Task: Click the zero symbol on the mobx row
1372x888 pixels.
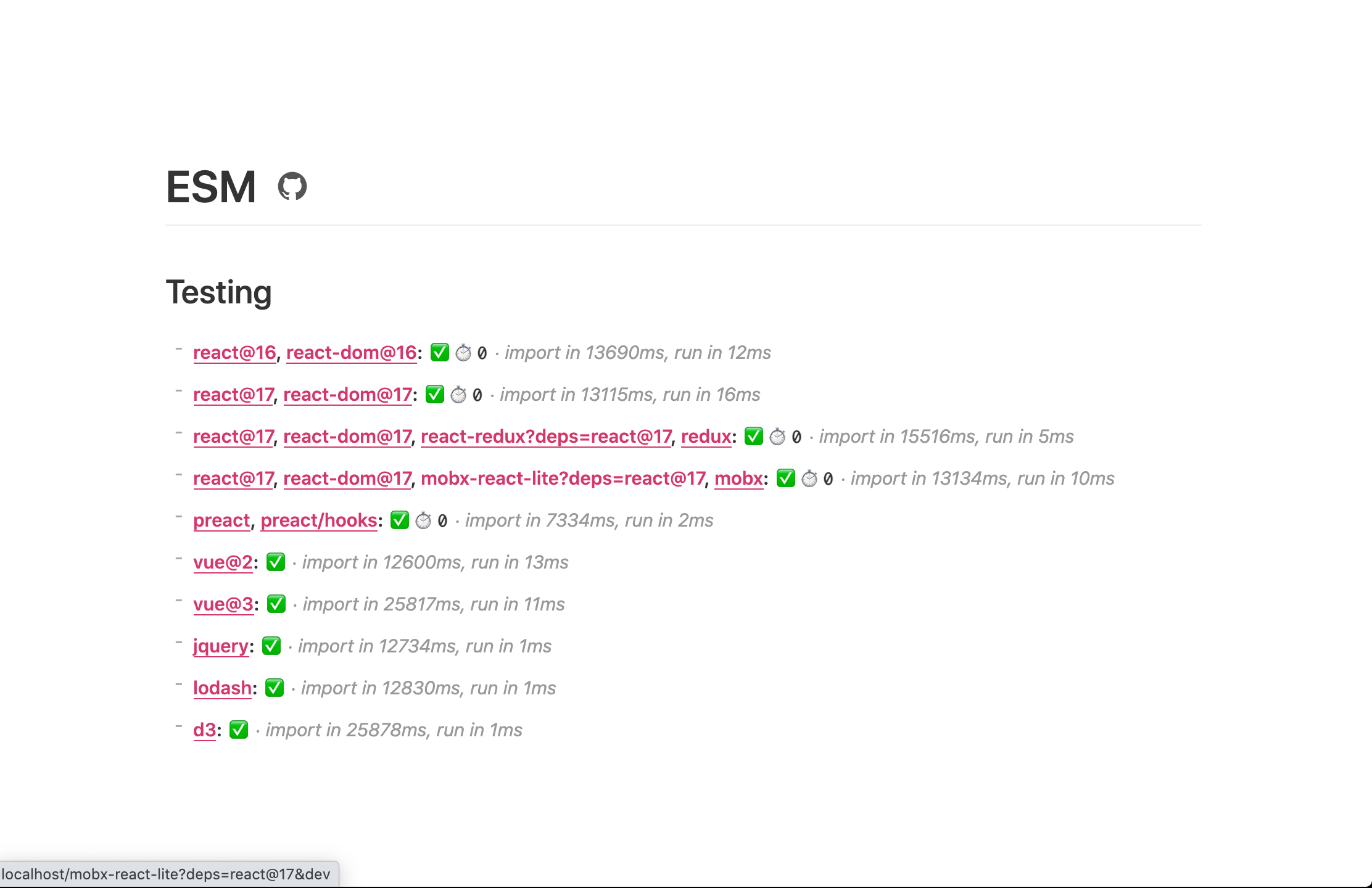Action: pos(827,479)
